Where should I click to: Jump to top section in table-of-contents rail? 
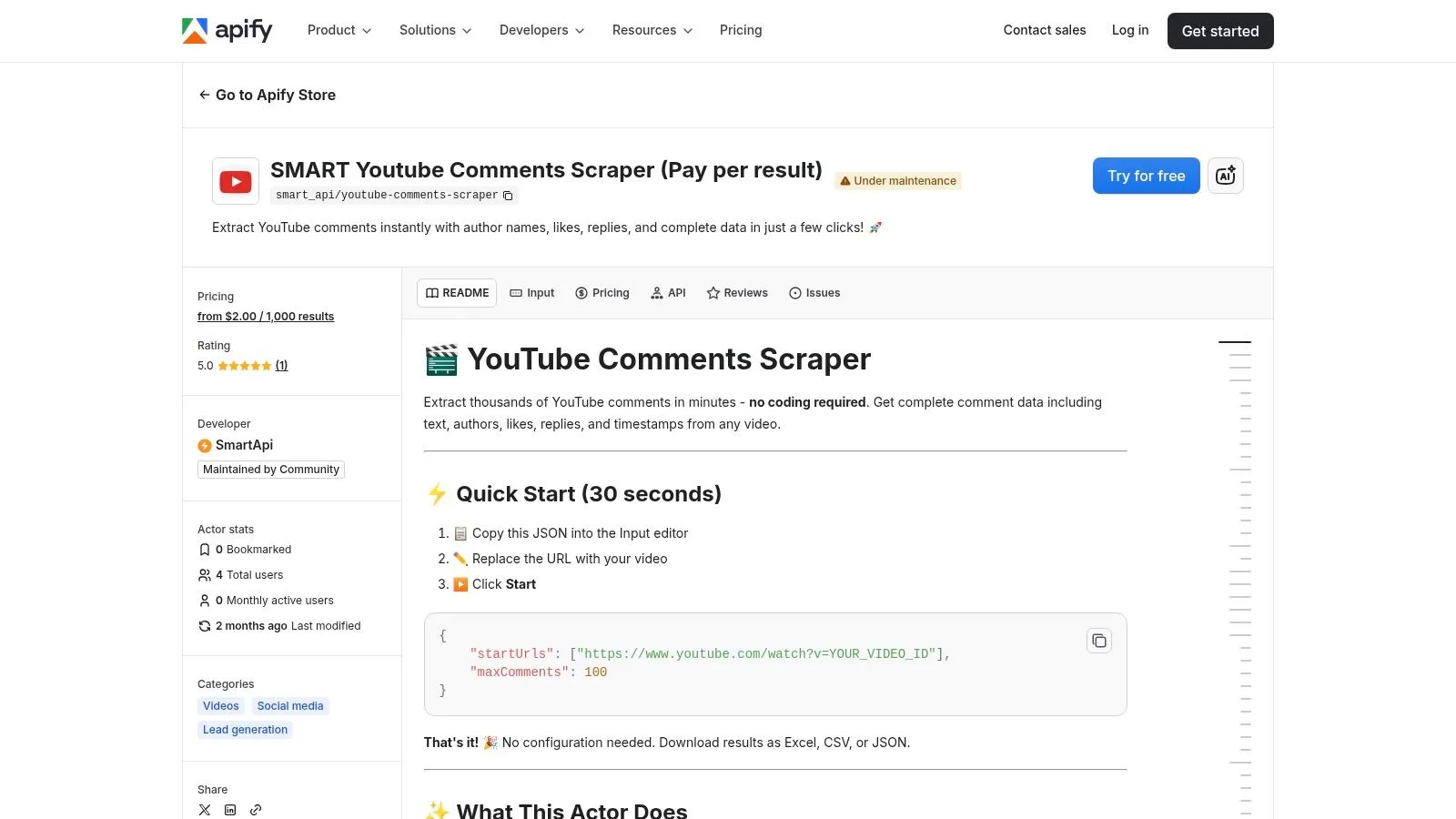pos(1234,342)
